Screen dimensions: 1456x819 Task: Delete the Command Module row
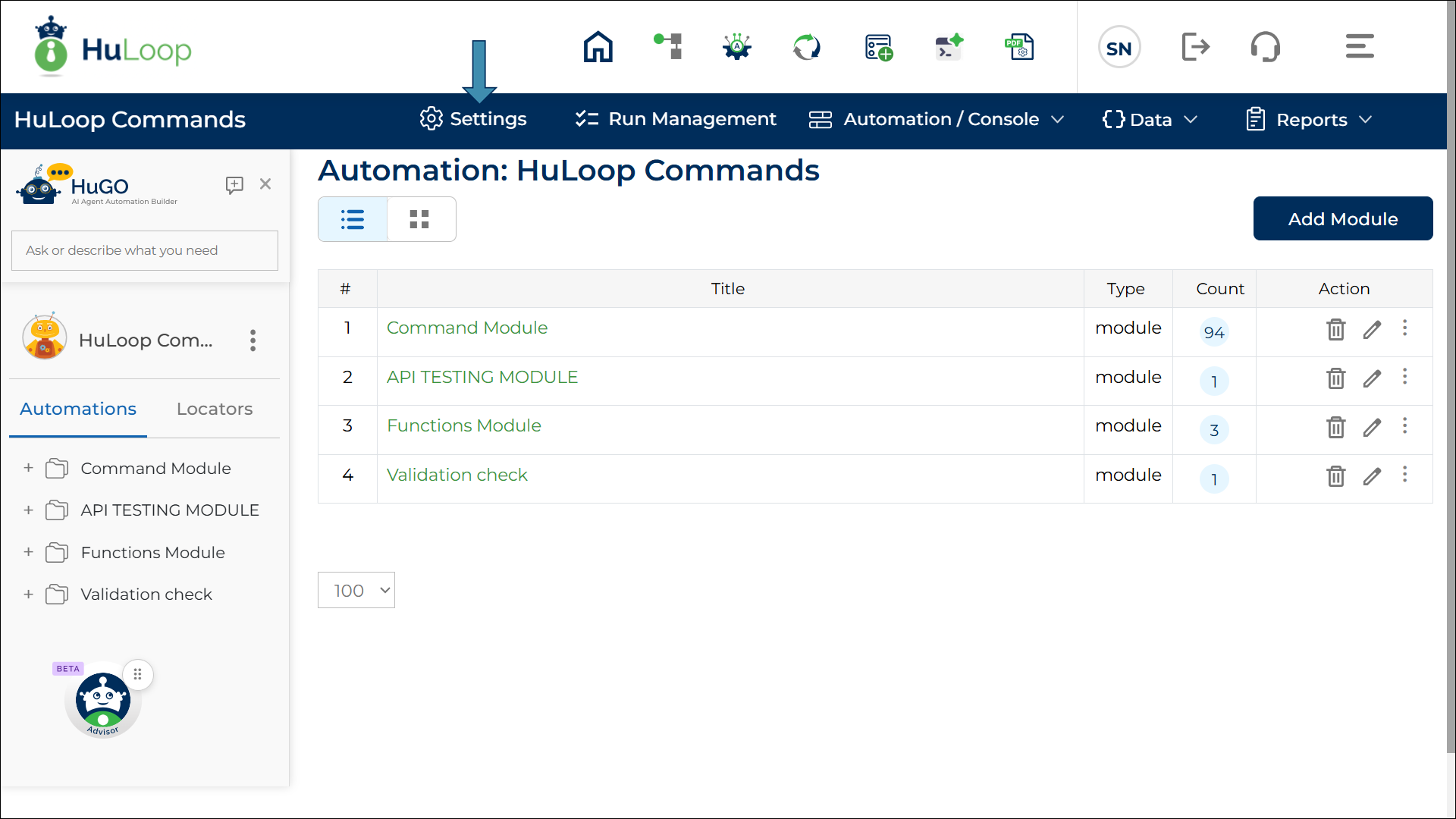click(x=1335, y=329)
